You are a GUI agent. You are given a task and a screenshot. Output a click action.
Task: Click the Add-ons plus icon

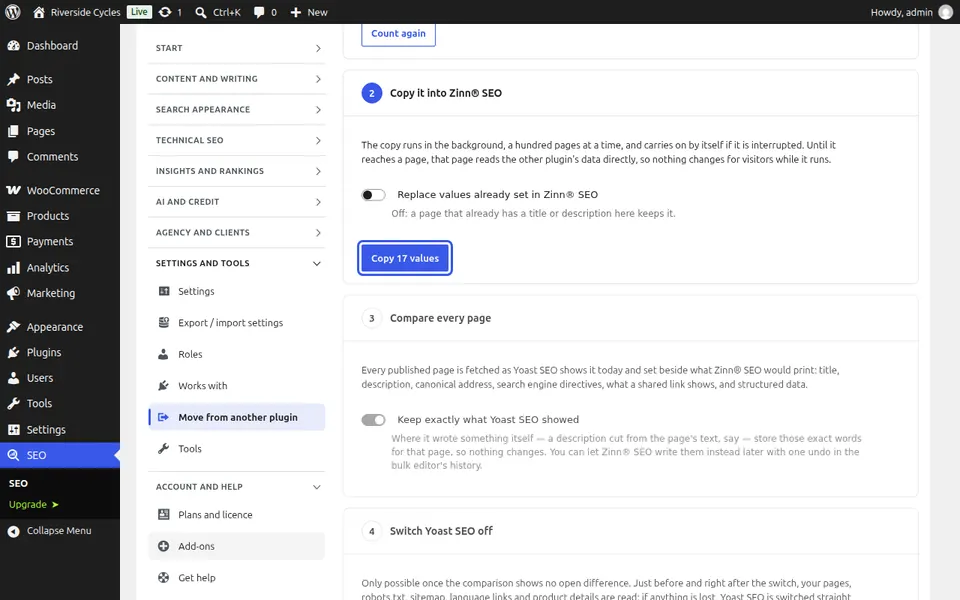pyautogui.click(x=163, y=546)
